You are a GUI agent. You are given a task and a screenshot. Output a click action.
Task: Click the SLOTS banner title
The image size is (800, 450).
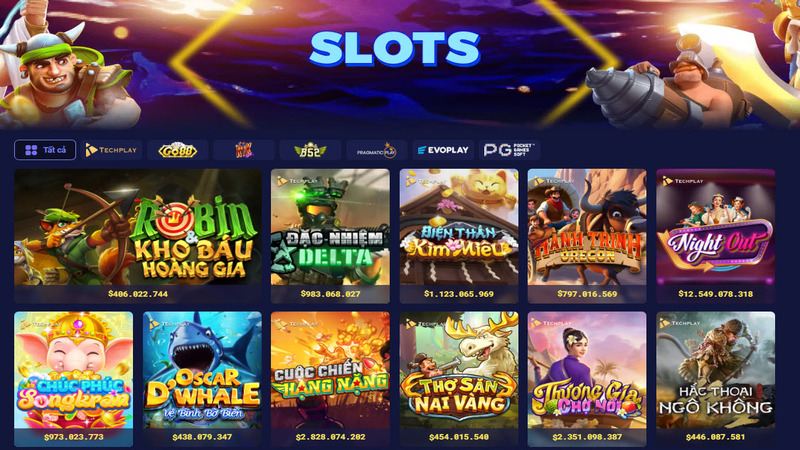[x=394, y=48]
